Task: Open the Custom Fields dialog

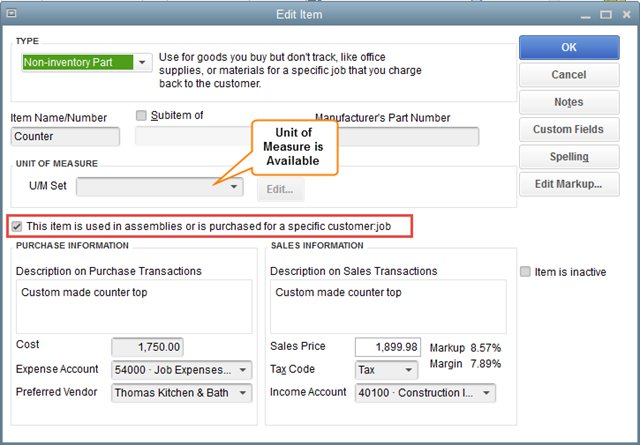Action: coord(568,129)
